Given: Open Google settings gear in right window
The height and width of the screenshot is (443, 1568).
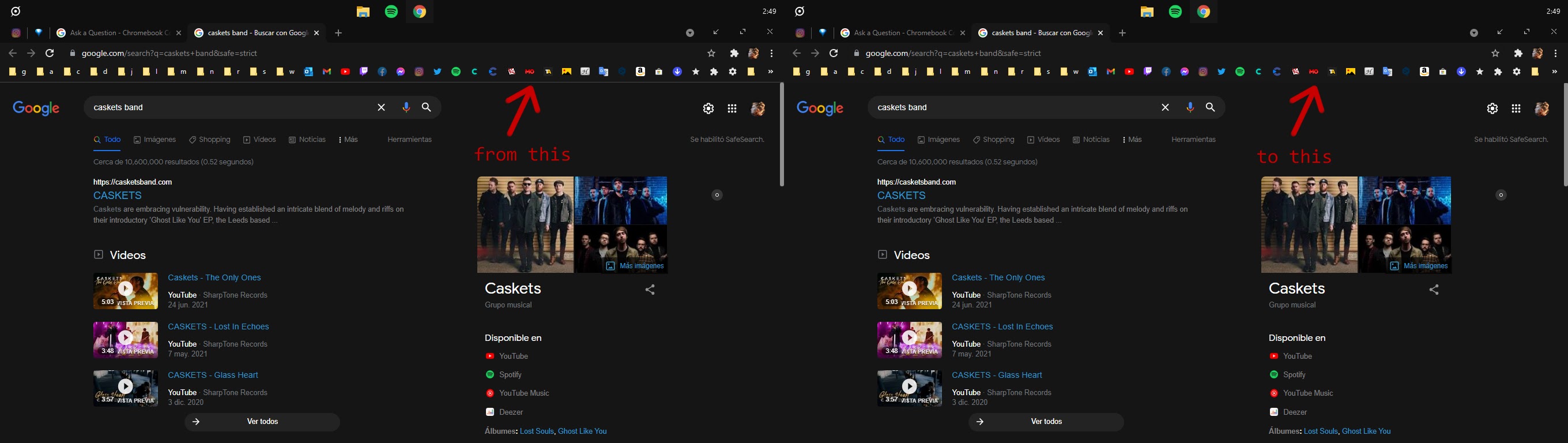Looking at the screenshot, I should point(1492,108).
